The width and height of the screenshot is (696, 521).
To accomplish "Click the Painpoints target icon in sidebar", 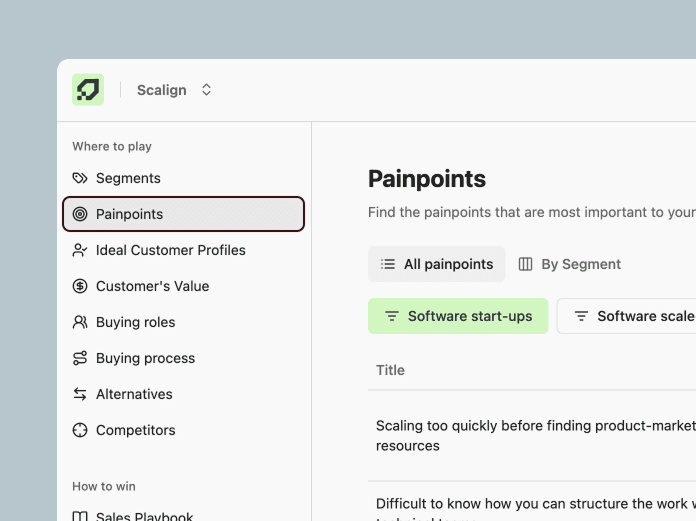I will (80, 214).
